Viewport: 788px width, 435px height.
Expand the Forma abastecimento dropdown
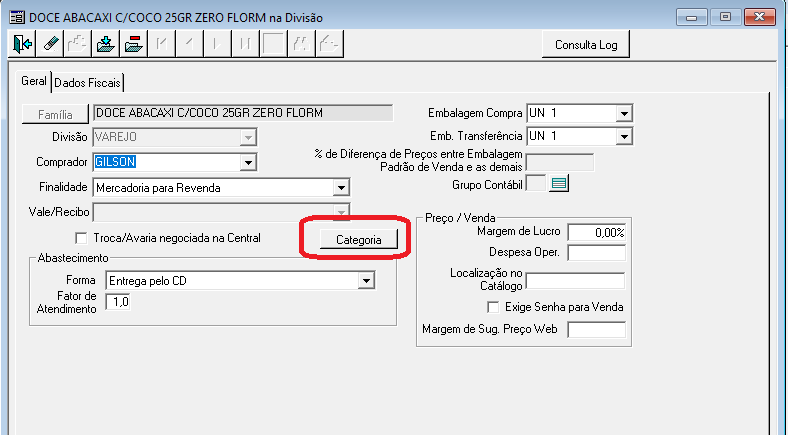click(366, 281)
